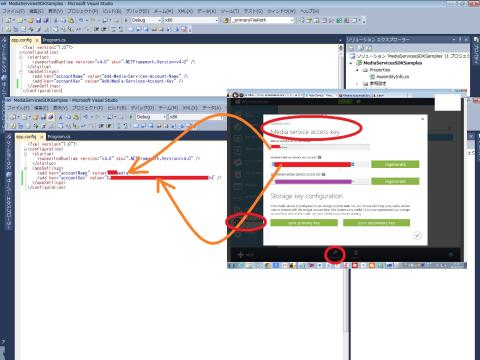Open プロジェクト(P) menu in back window
The height and width of the screenshot is (360, 480).
[82, 11]
